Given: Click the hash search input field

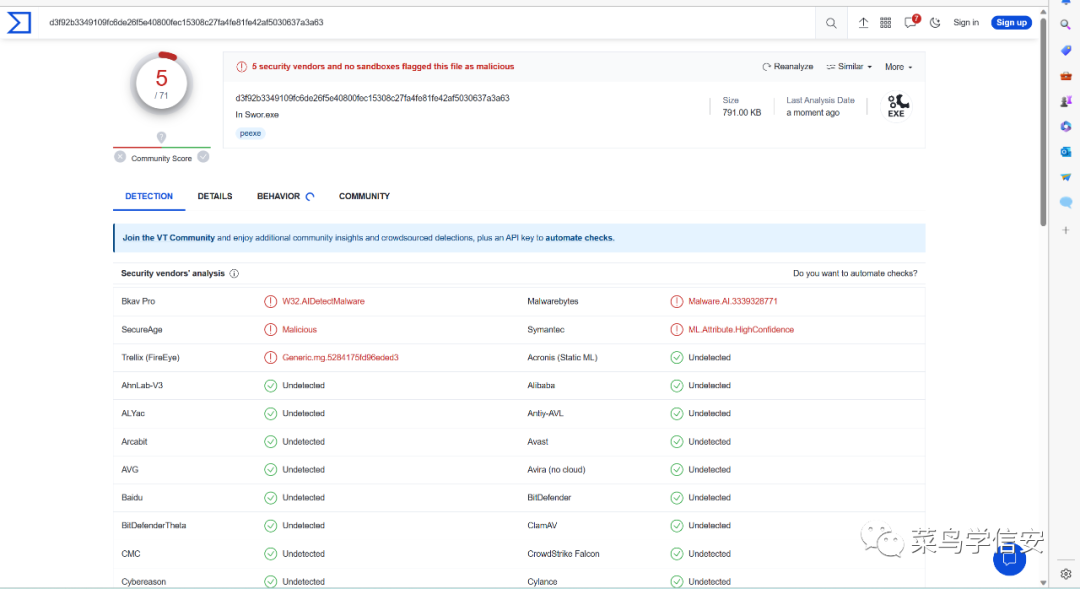Looking at the screenshot, I should click(427, 23).
